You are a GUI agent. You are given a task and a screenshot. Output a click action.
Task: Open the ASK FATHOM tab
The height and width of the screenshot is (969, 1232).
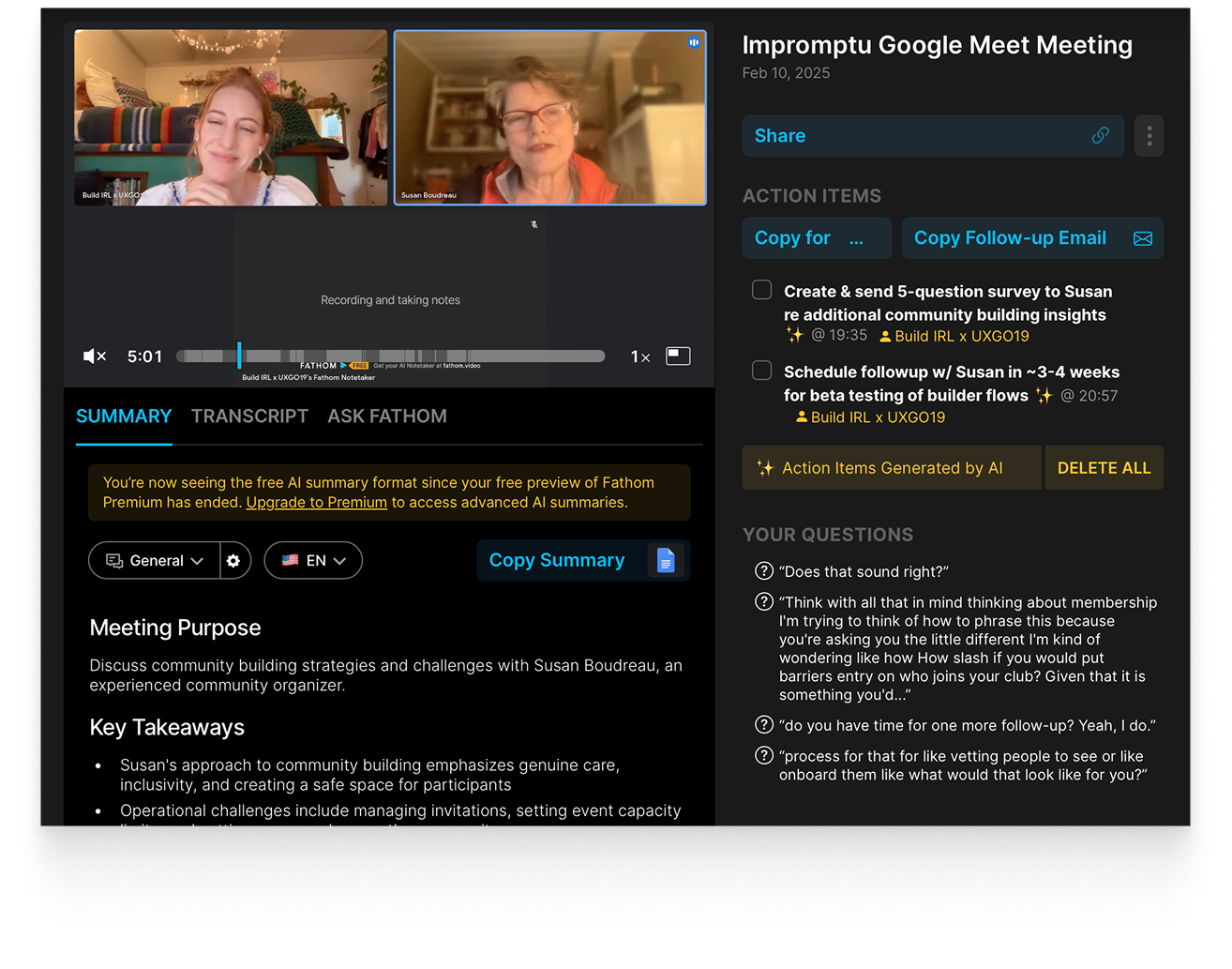[387, 416]
